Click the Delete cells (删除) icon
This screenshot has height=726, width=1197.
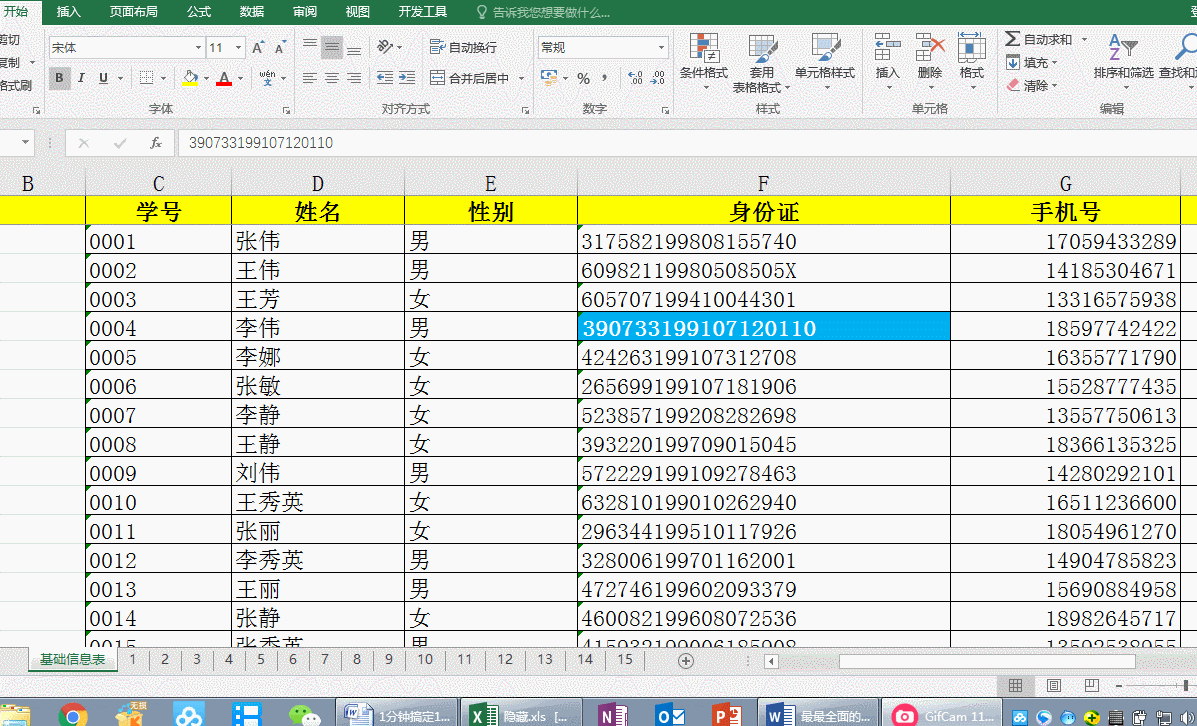[x=929, y=49]
